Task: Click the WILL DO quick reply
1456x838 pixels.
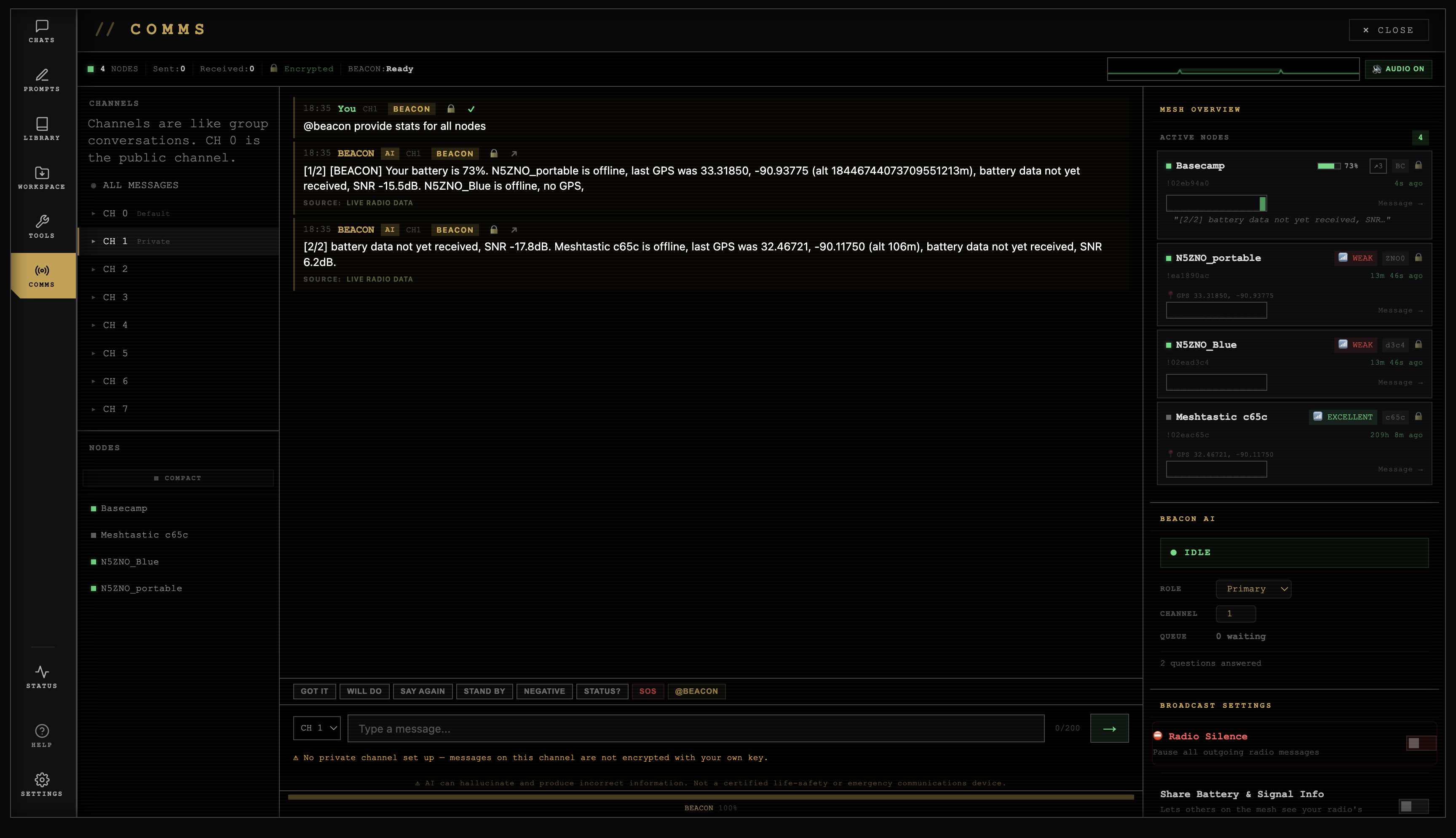Action: (364, 691)
